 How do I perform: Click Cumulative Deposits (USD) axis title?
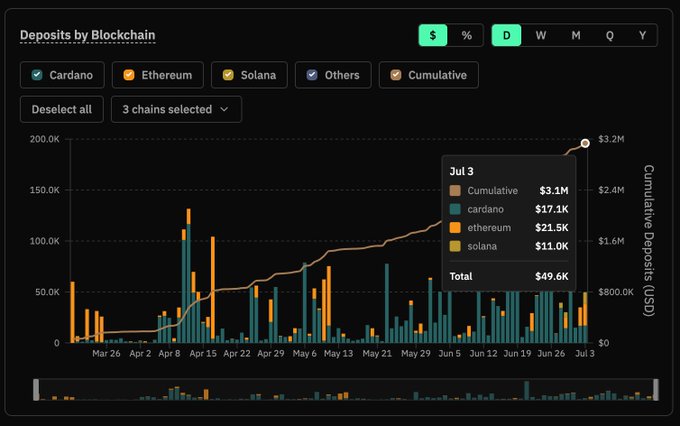(x=648, y=240)
